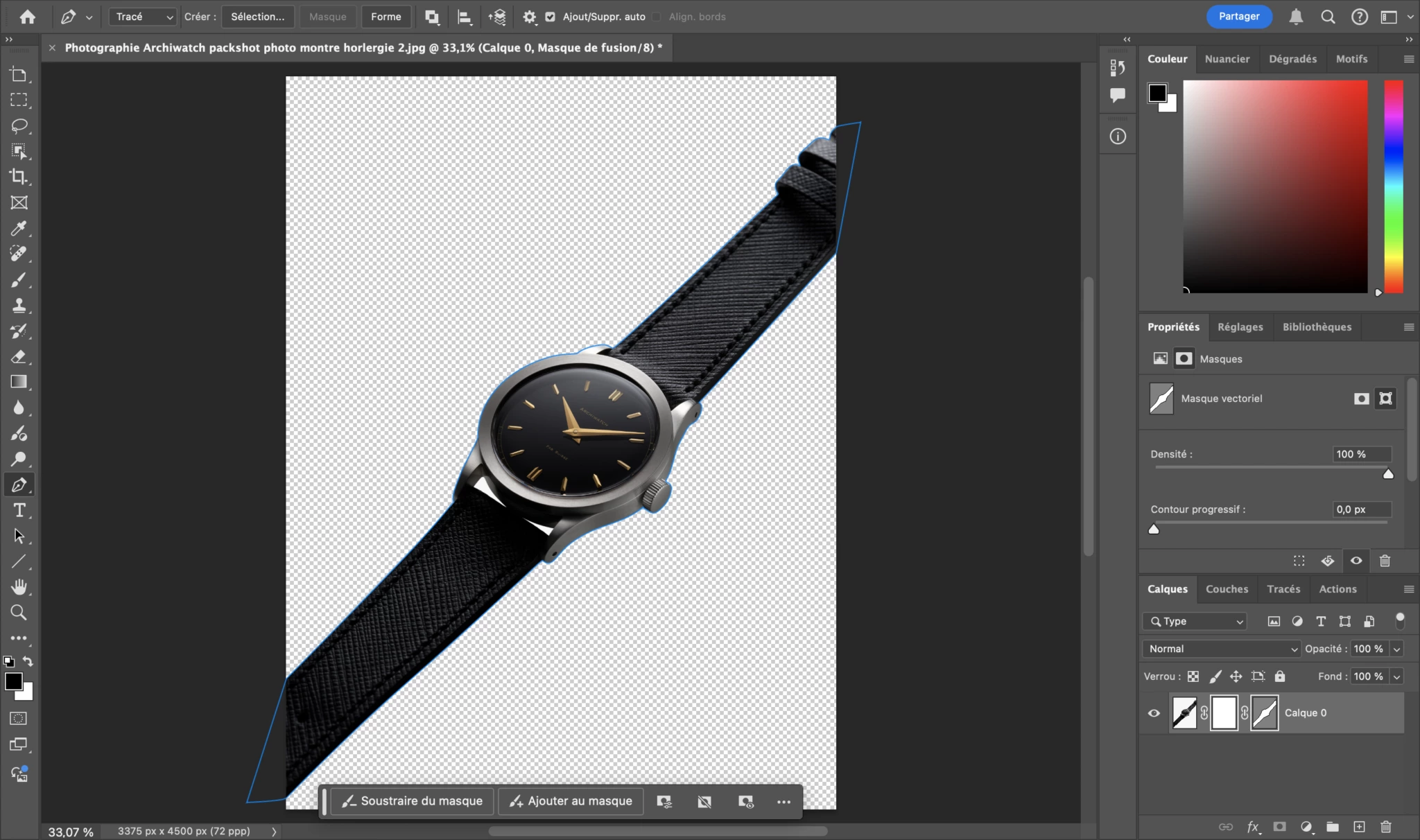
Task: Select the Gradient tool
Action: 19,382
